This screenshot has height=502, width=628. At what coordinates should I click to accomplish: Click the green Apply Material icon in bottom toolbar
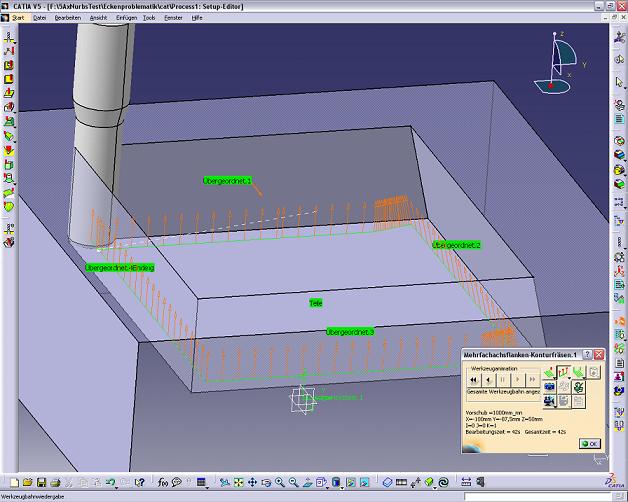point(429,482)
